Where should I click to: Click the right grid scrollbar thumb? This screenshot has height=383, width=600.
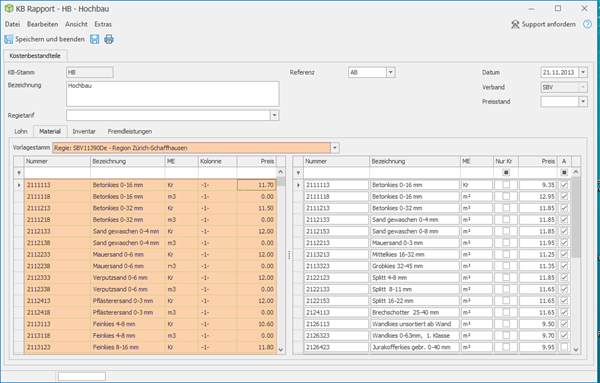coord(576,217)
